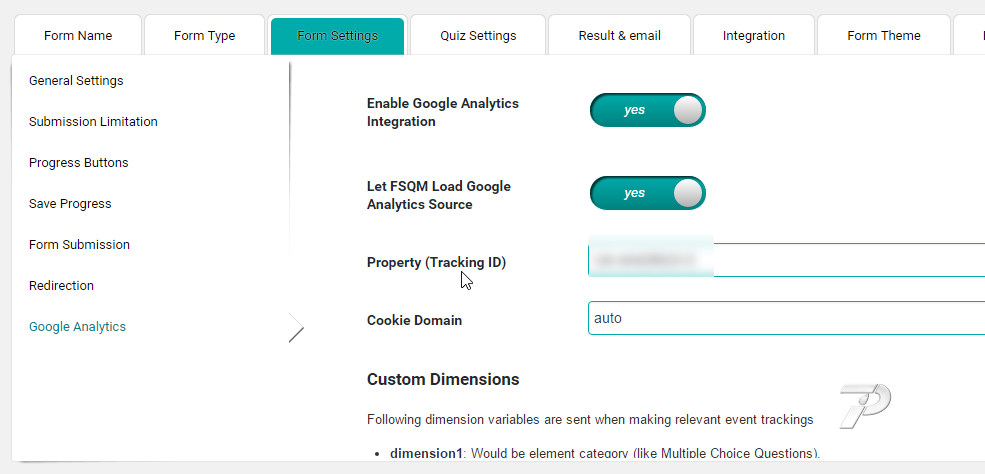The height and width of the screenshot is (474, 985).
Task: Switch to the Form Theme tab
Action: click(884, 36)
